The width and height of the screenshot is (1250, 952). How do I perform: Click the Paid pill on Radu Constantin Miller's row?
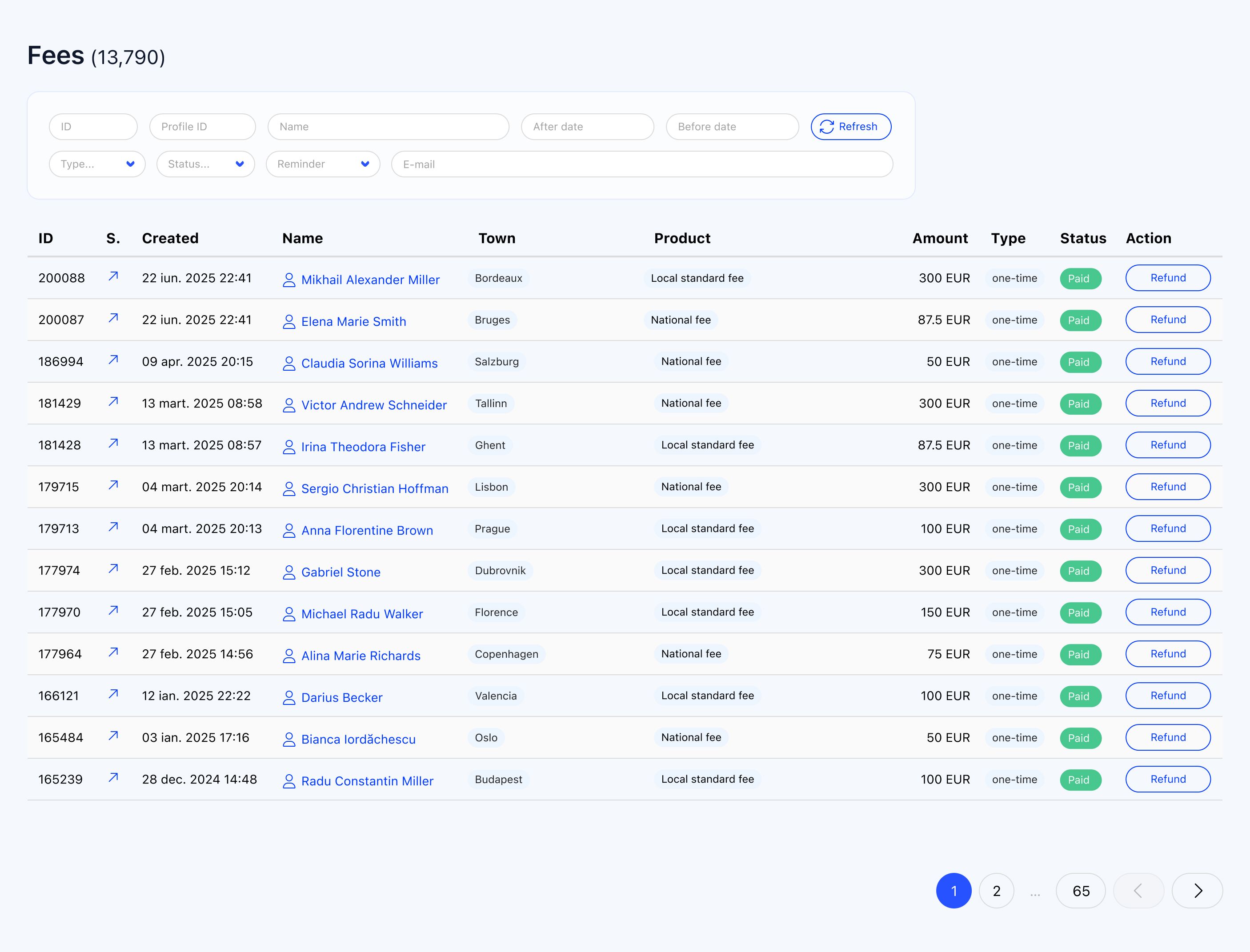[1080, 779]
